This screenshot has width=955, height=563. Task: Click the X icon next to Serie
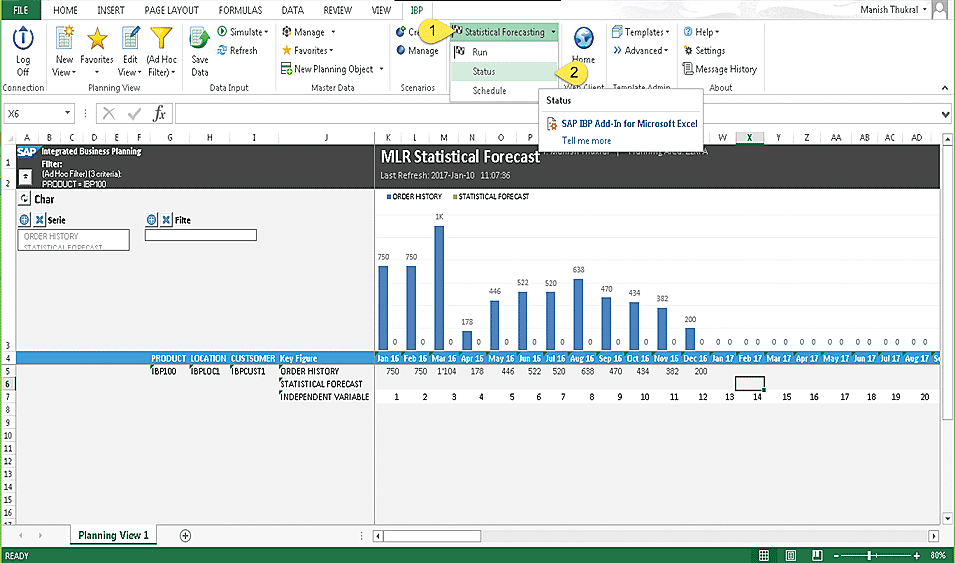click(39, 220)
